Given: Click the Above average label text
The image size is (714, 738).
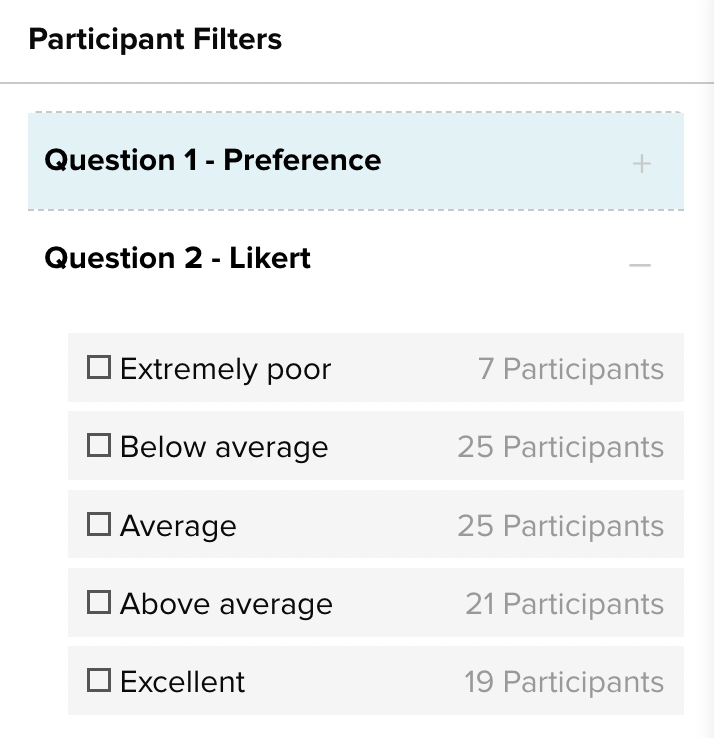Looking at the screenshot, I should 226,604.
